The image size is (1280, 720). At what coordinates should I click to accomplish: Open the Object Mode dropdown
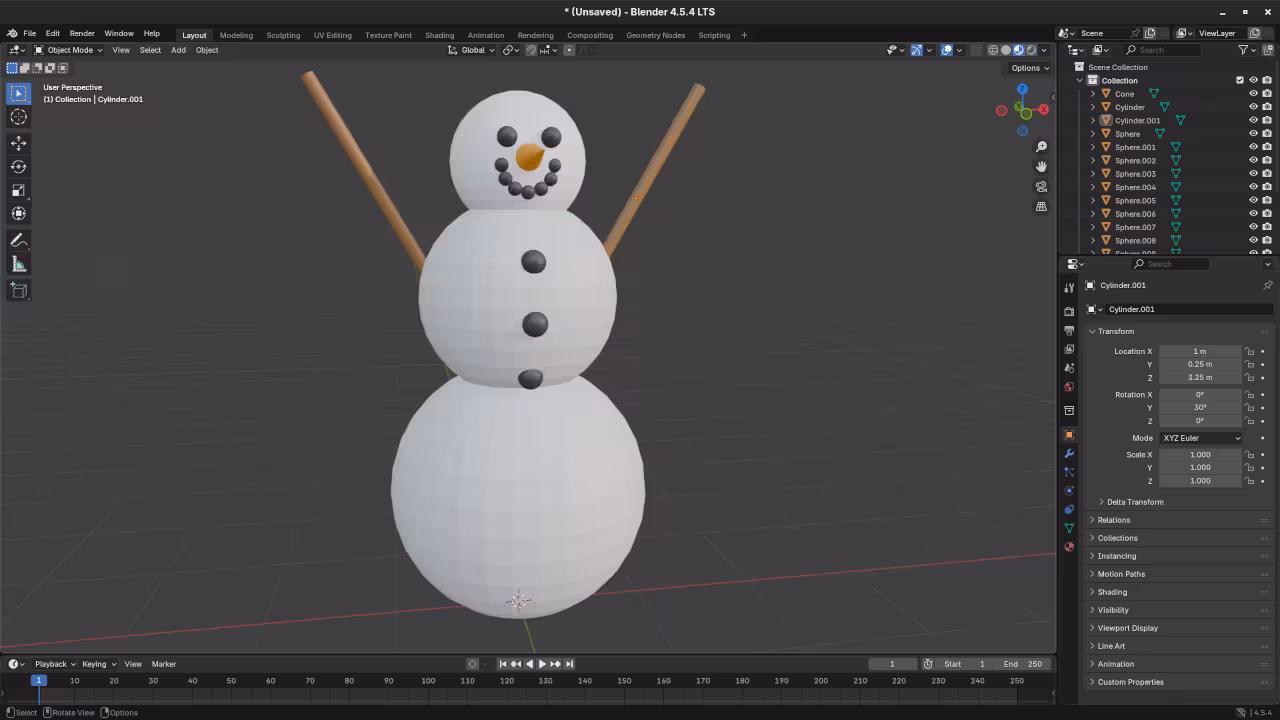click(68, 50)
